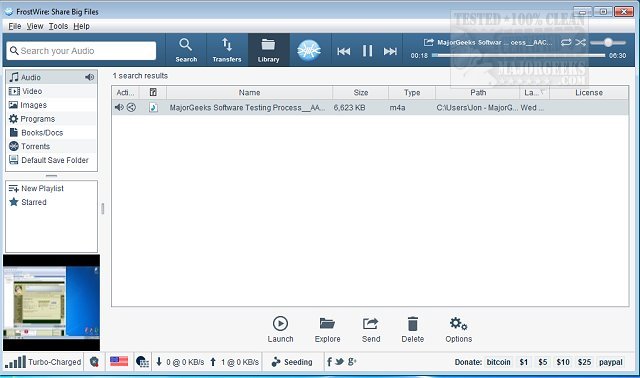Select Torrents in the library sidebar

51,146
